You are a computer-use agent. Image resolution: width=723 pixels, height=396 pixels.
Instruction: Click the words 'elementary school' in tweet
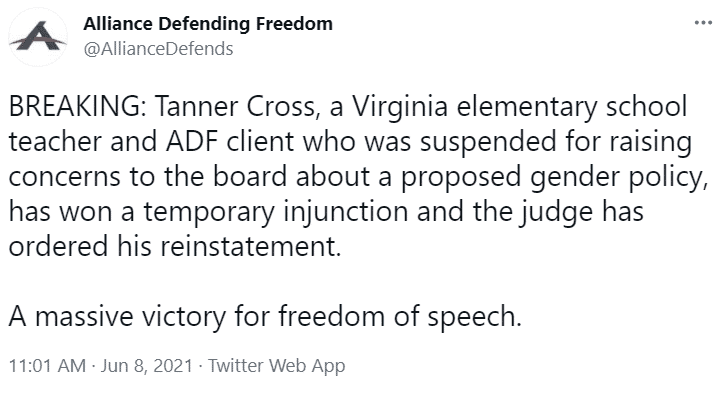tap(572, 106)
